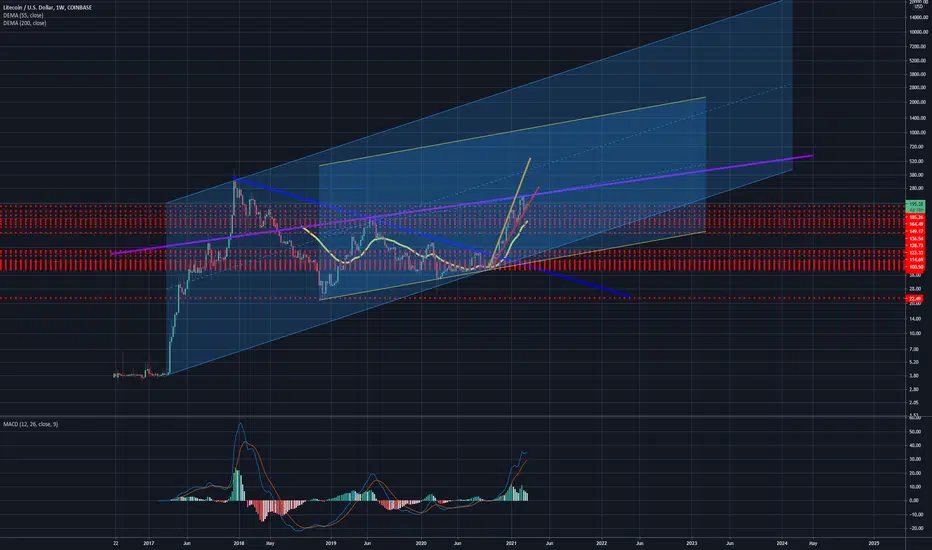The image size is (932, 550).
Task: Select the DEMA (55, close) indicator legend
Action: 23,15
